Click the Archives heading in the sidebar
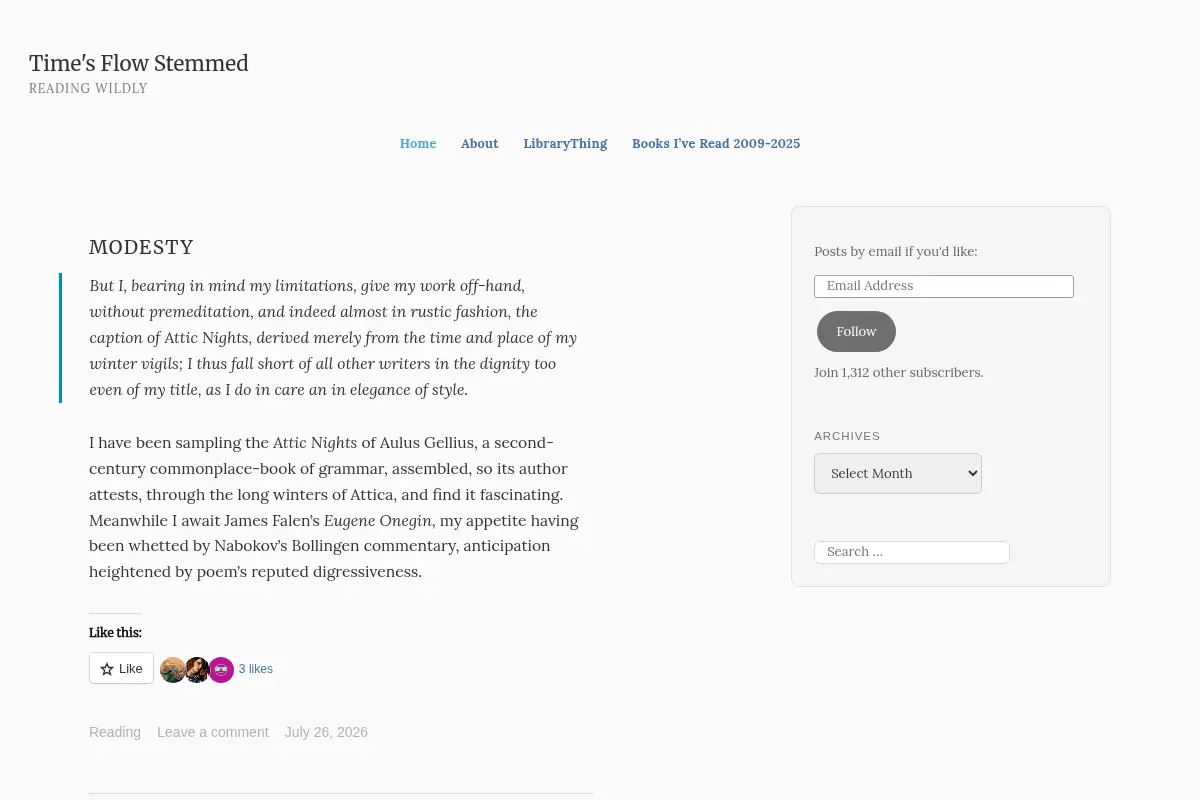 (847, 436)
